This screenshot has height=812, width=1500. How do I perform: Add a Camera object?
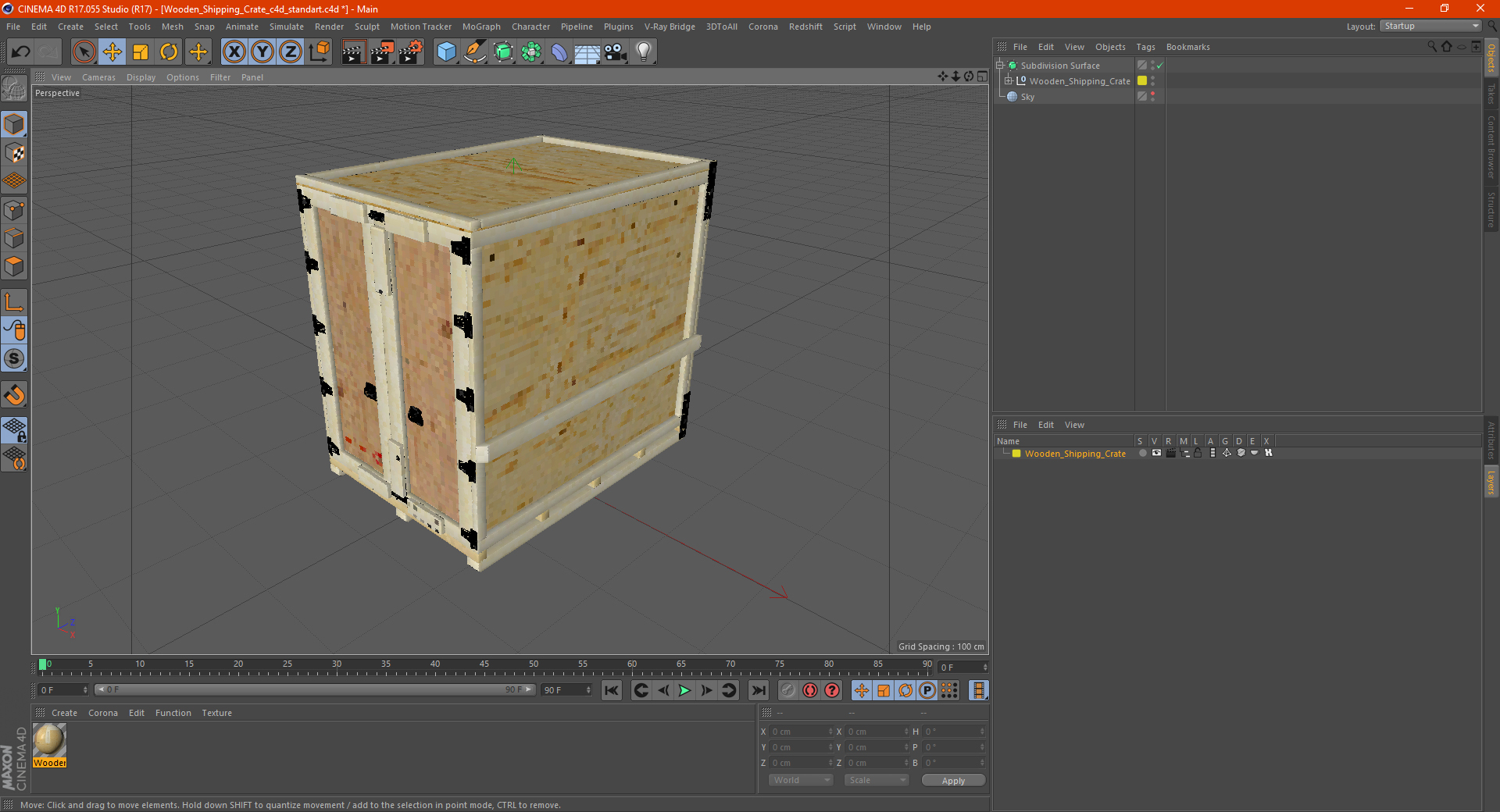616,52
